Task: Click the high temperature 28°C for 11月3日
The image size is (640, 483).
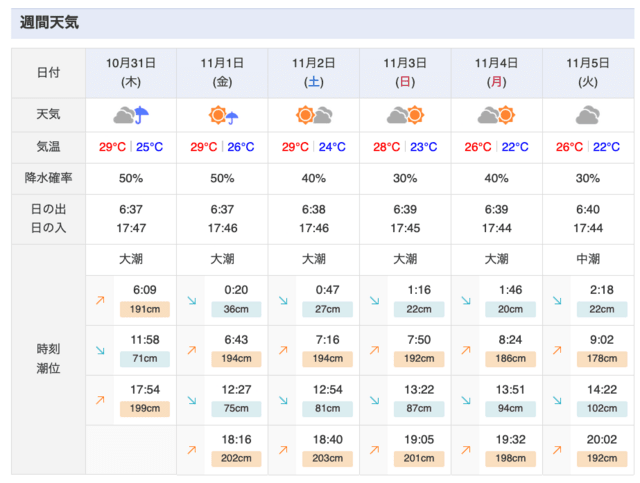Action: tap(386, 147)
